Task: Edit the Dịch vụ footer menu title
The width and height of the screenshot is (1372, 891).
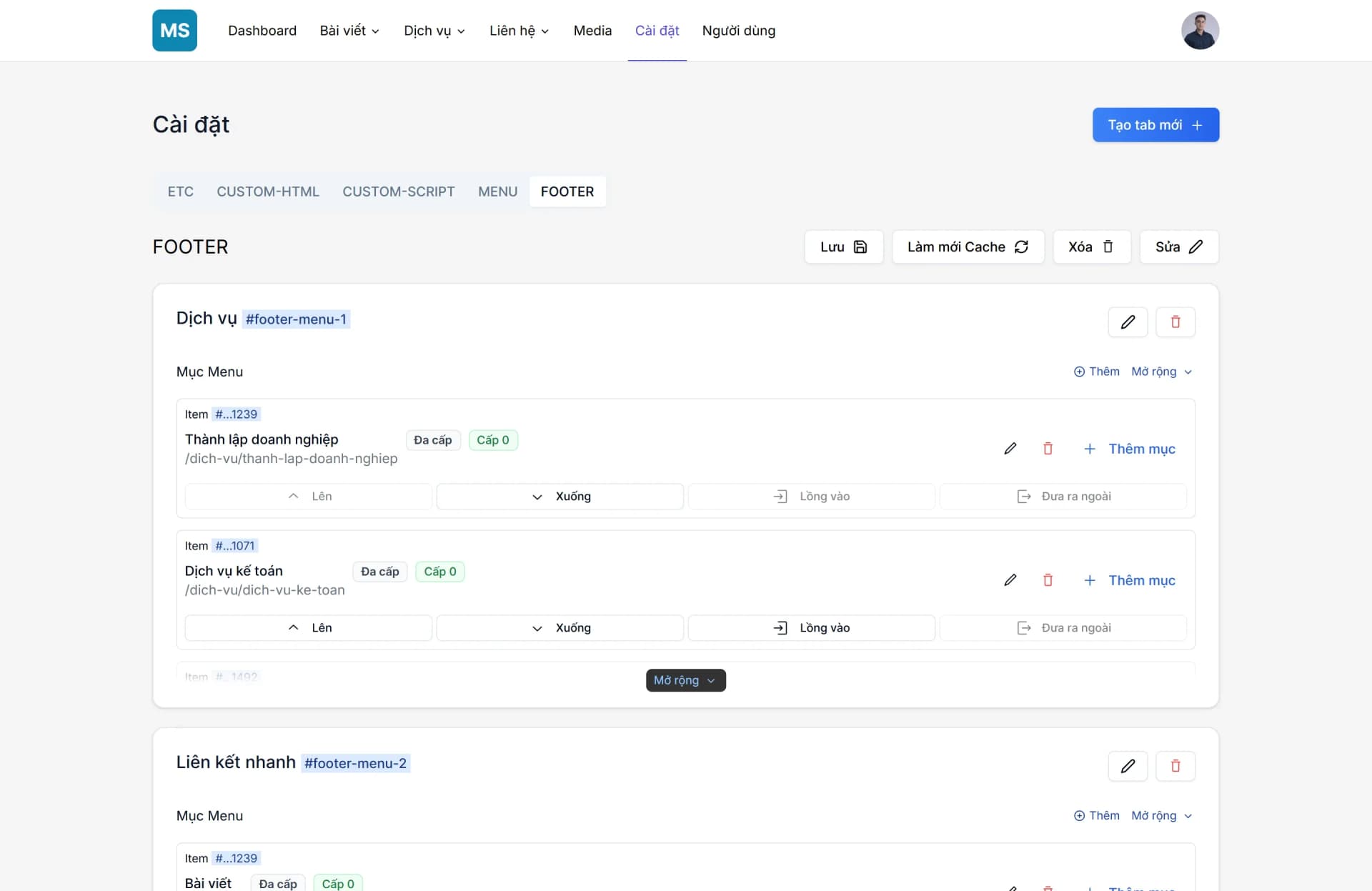Action: pyautogui.click(x=1128, y=322)
